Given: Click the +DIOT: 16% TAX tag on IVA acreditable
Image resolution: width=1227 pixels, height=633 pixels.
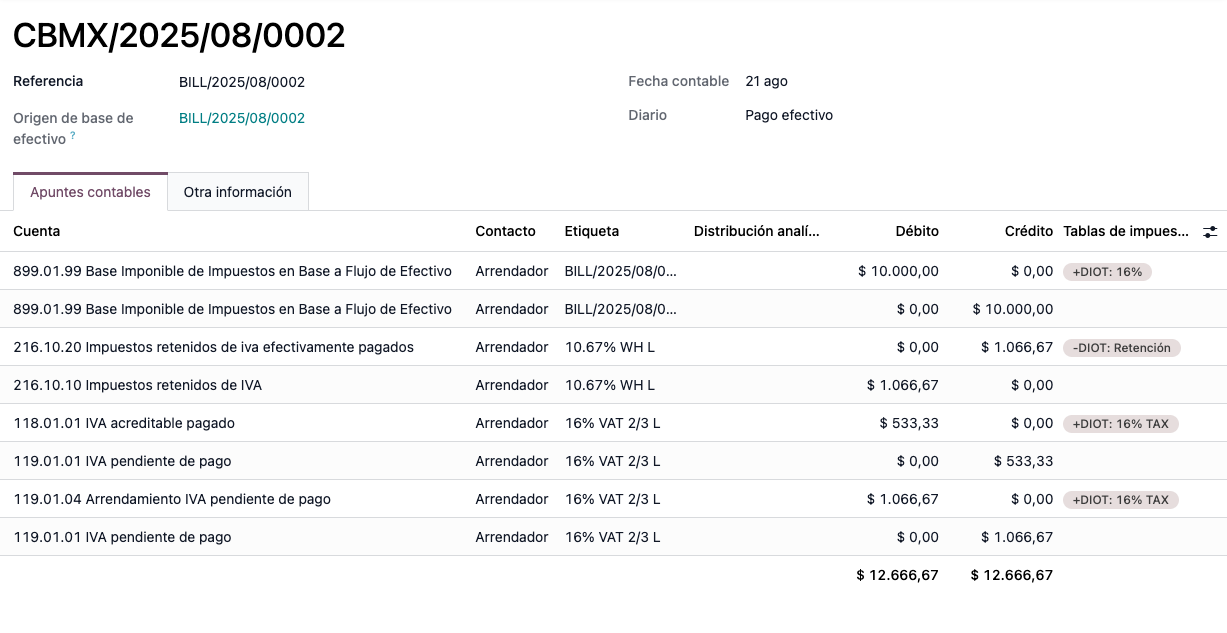Looking at the screenshot, I should 1121,423.
